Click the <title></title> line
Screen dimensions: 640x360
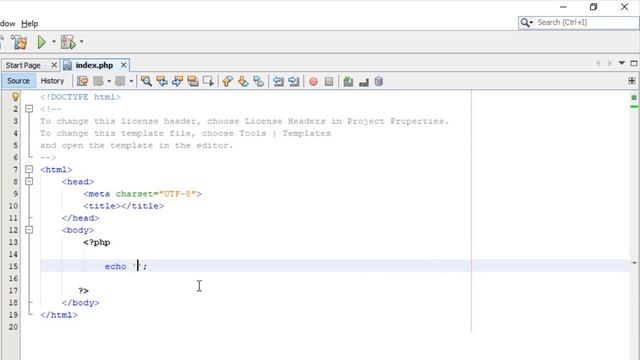coord(124,206)
